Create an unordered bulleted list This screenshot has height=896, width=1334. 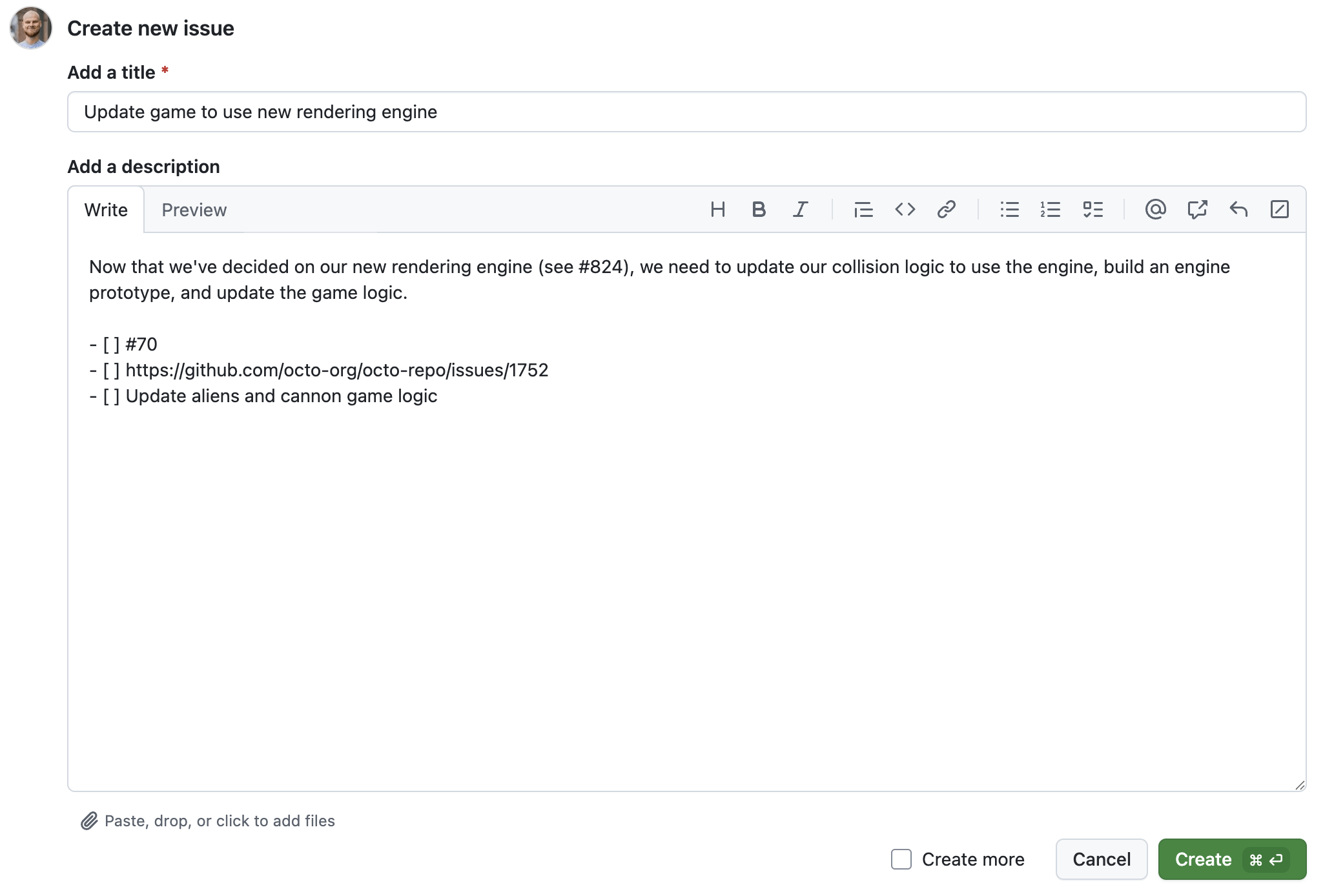(1009, 209)
